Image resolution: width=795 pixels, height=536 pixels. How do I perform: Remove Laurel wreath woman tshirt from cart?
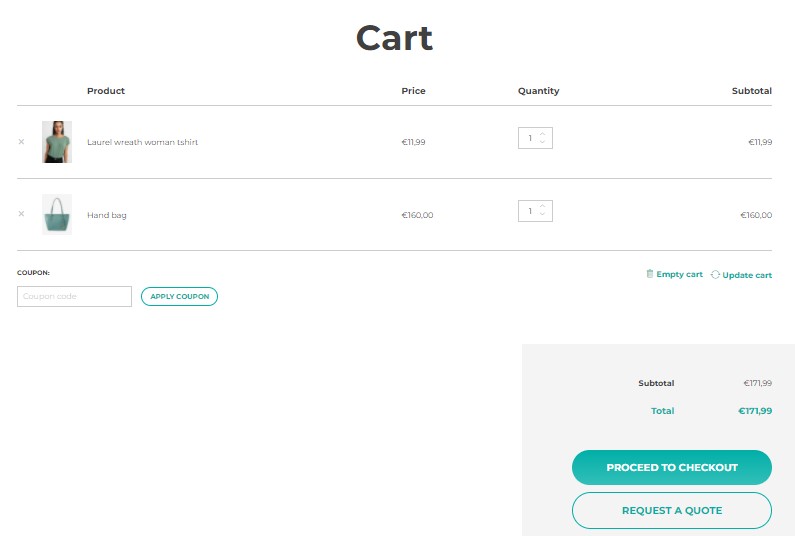[x=21, y=142]
